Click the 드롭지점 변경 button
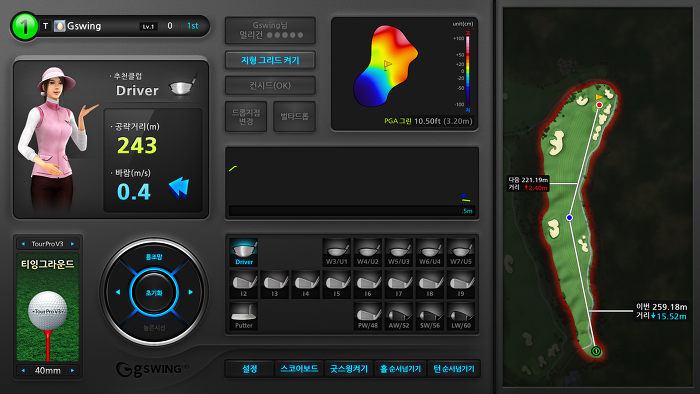 click(246, 116)
